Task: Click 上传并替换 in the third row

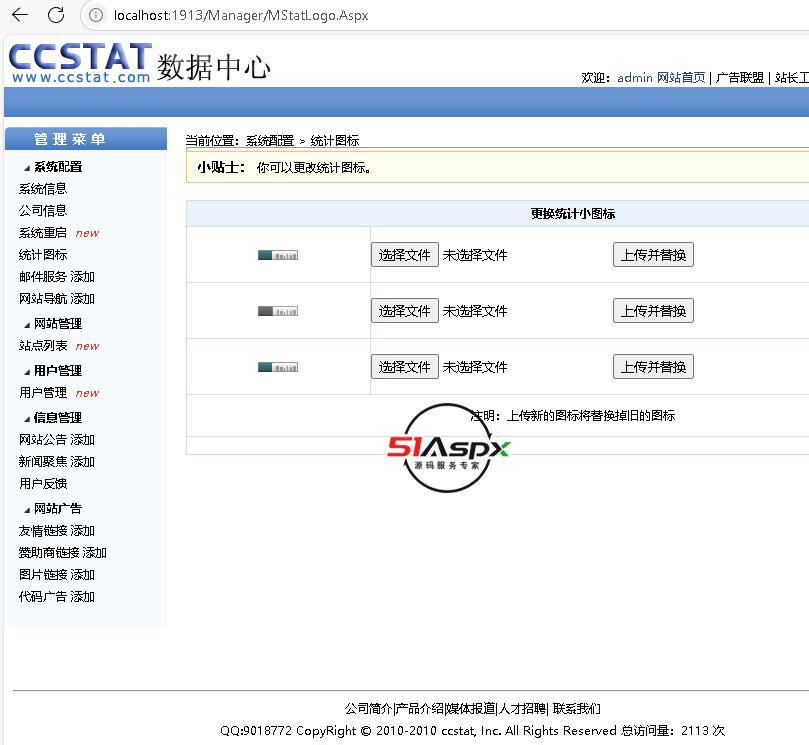Action: point(653,367)
